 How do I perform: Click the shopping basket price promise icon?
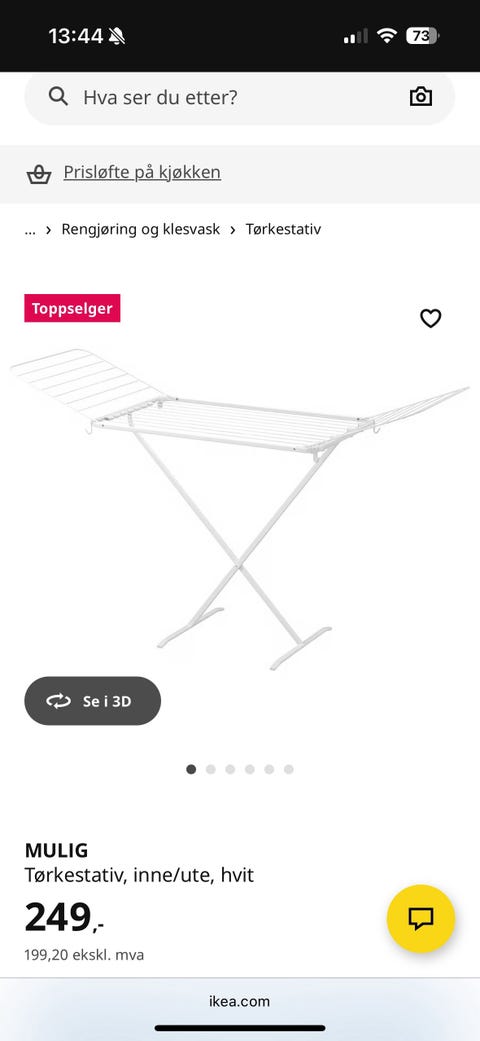[x=39, y=174]
